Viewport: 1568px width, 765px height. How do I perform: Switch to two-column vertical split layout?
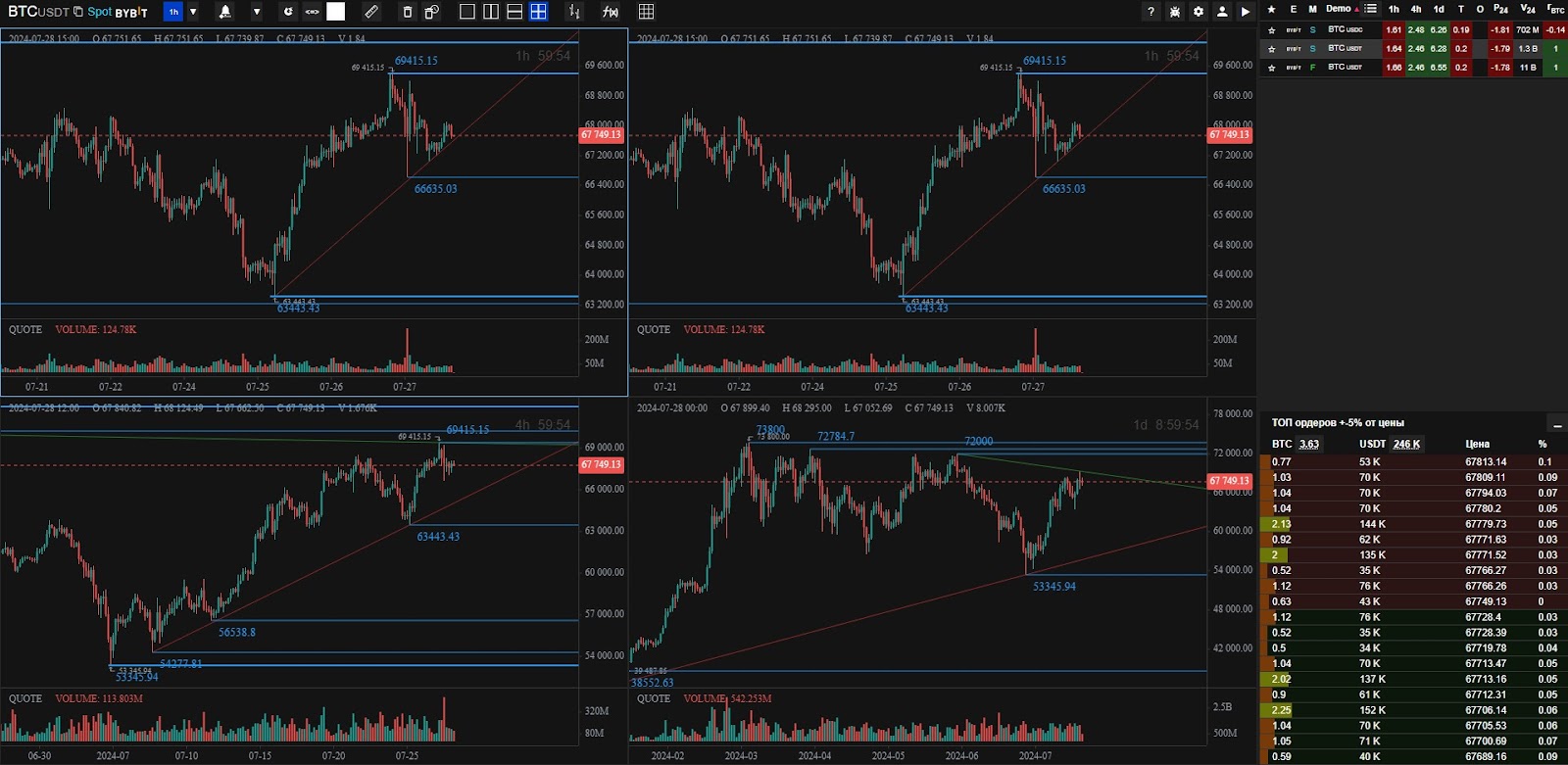pyautogui.click(x=491, y=12)
